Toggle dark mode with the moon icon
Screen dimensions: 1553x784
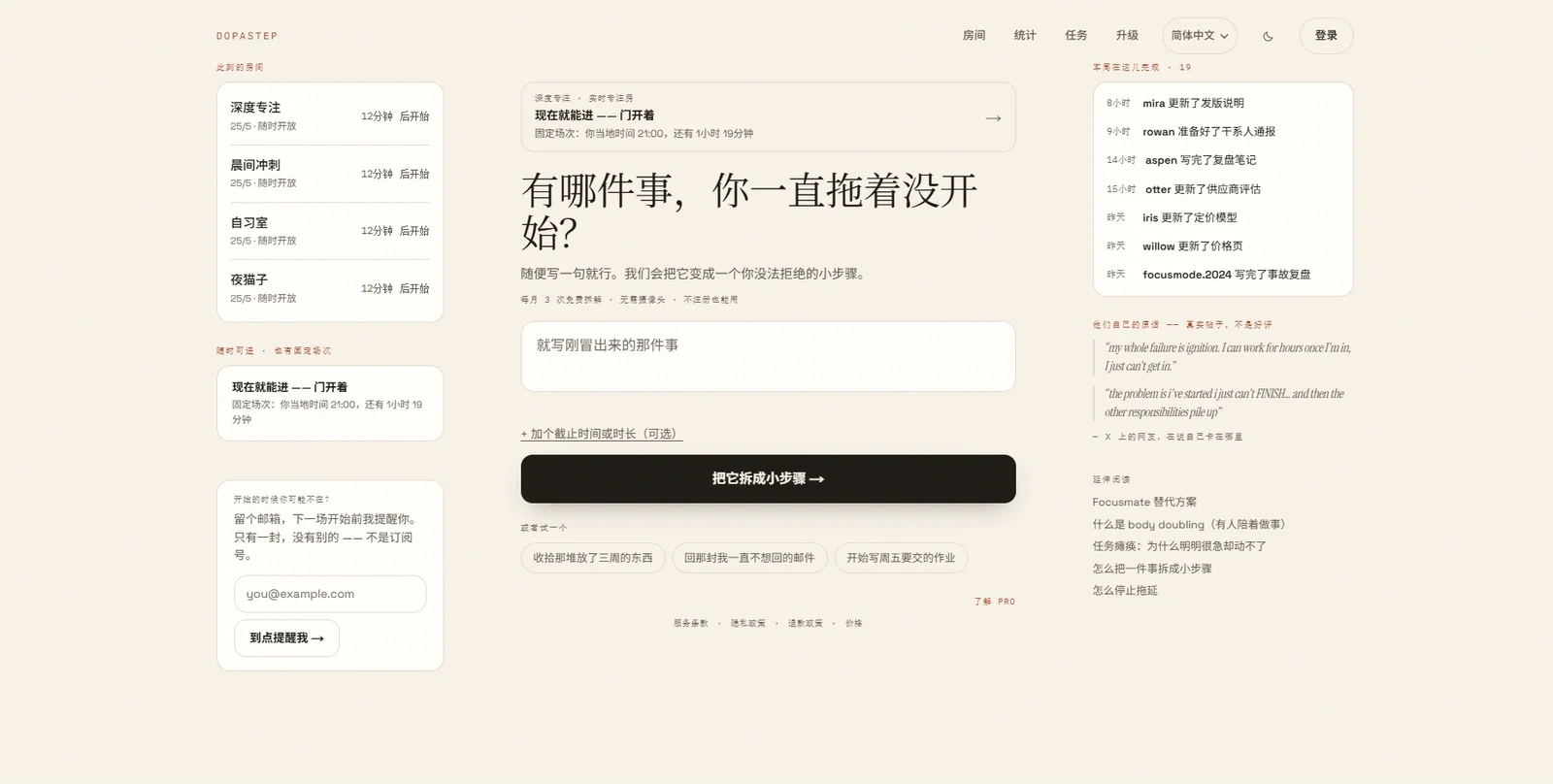[x=1268, y=36]
